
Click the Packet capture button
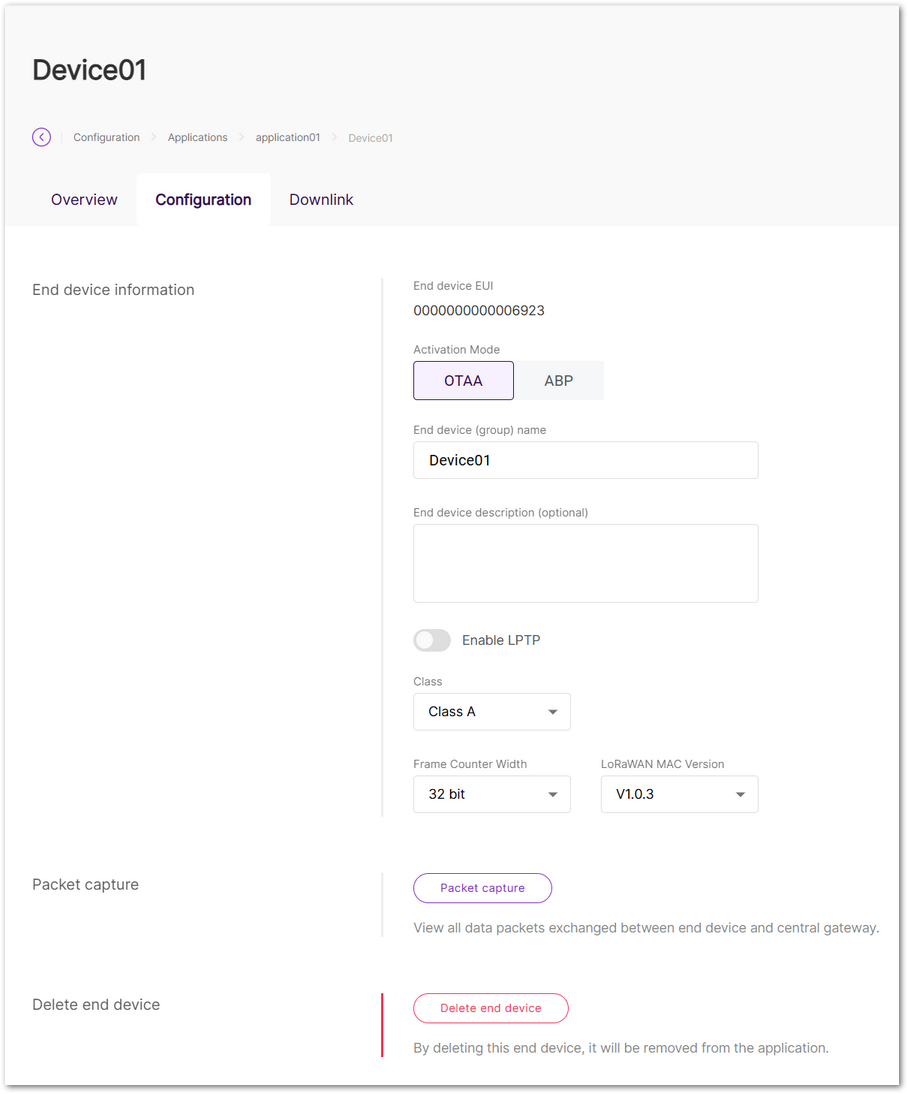click(482, 888)
